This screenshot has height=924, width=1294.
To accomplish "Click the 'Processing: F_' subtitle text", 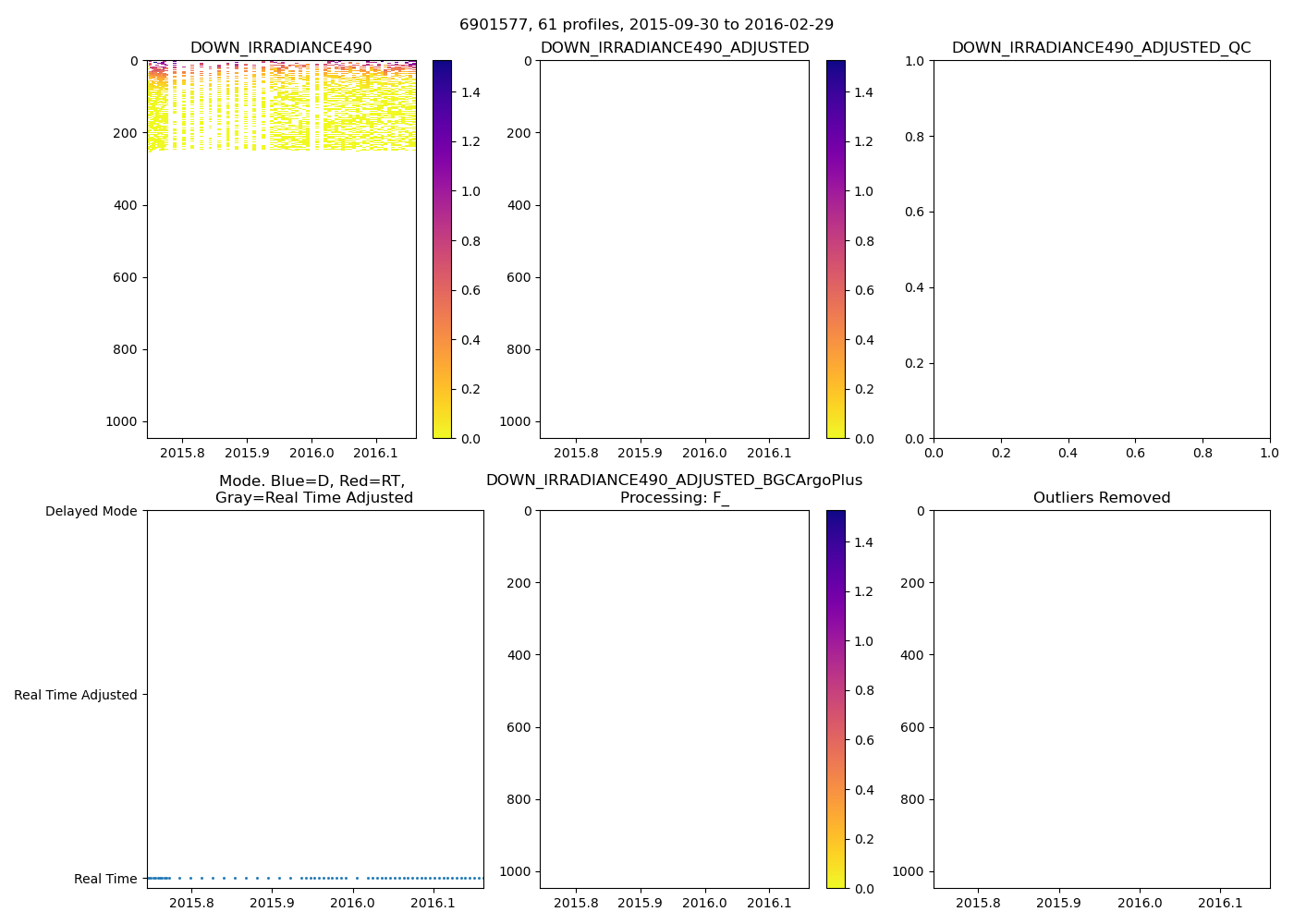I will pyautogui.click(x=674, y=498).
